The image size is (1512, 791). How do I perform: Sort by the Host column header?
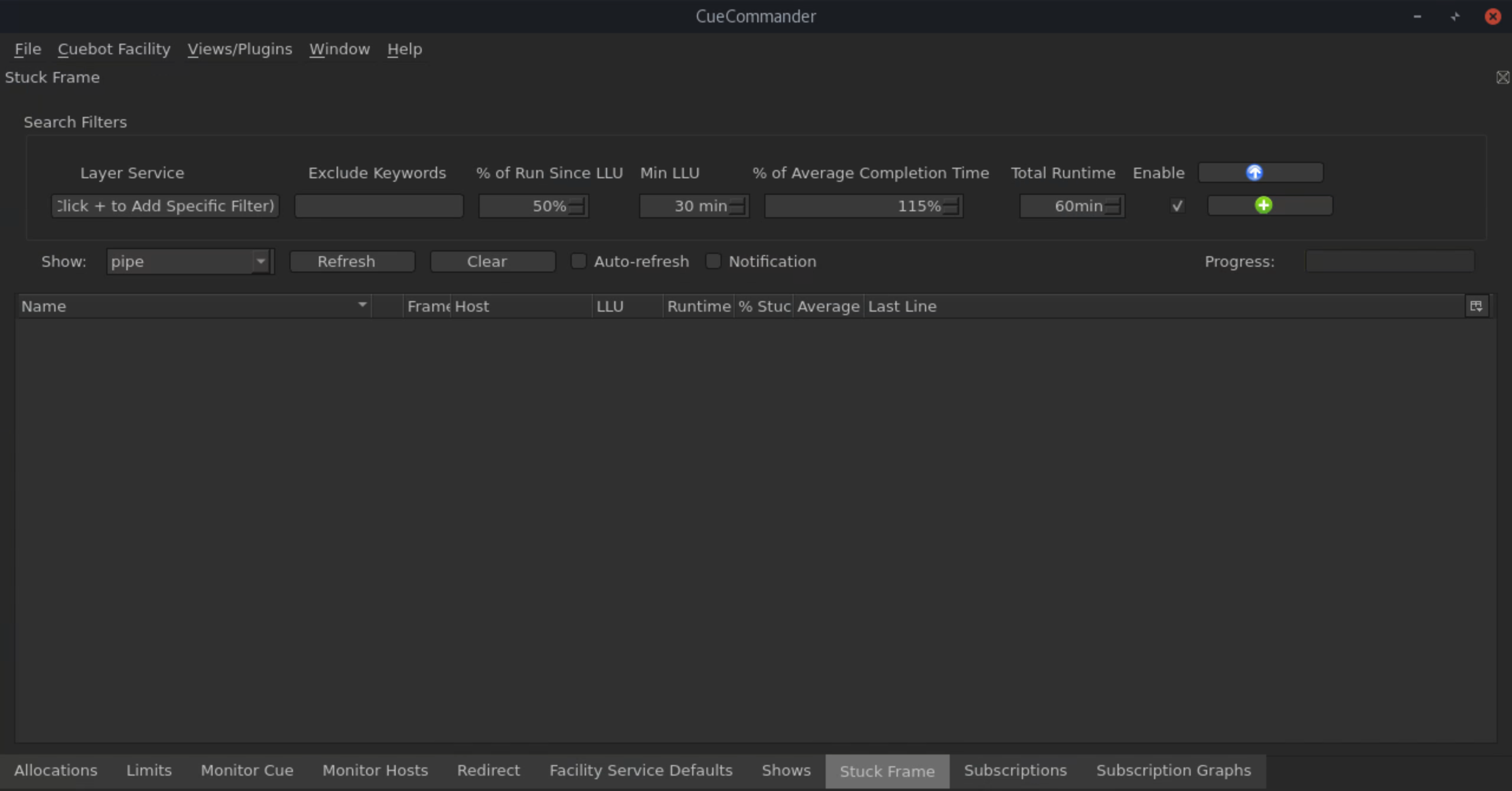(521, 306)
